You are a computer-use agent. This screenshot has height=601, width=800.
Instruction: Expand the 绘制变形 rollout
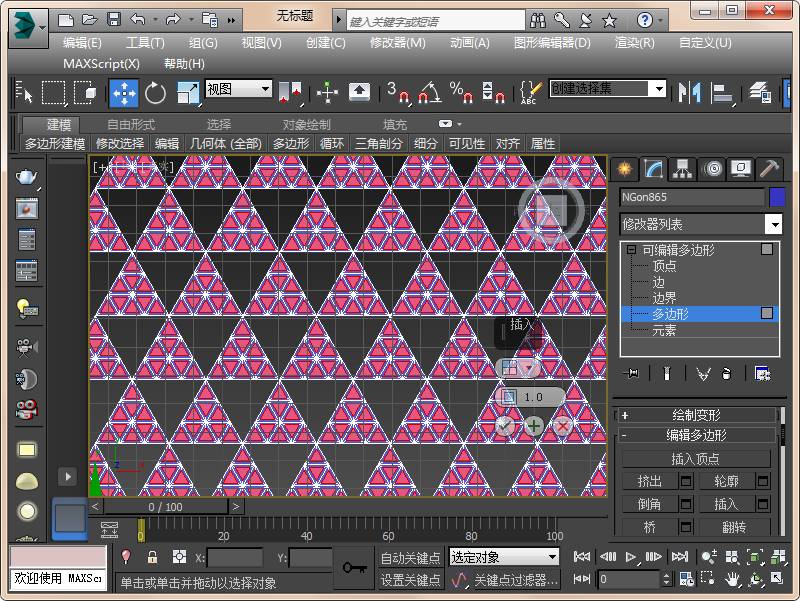pos(696,415)
